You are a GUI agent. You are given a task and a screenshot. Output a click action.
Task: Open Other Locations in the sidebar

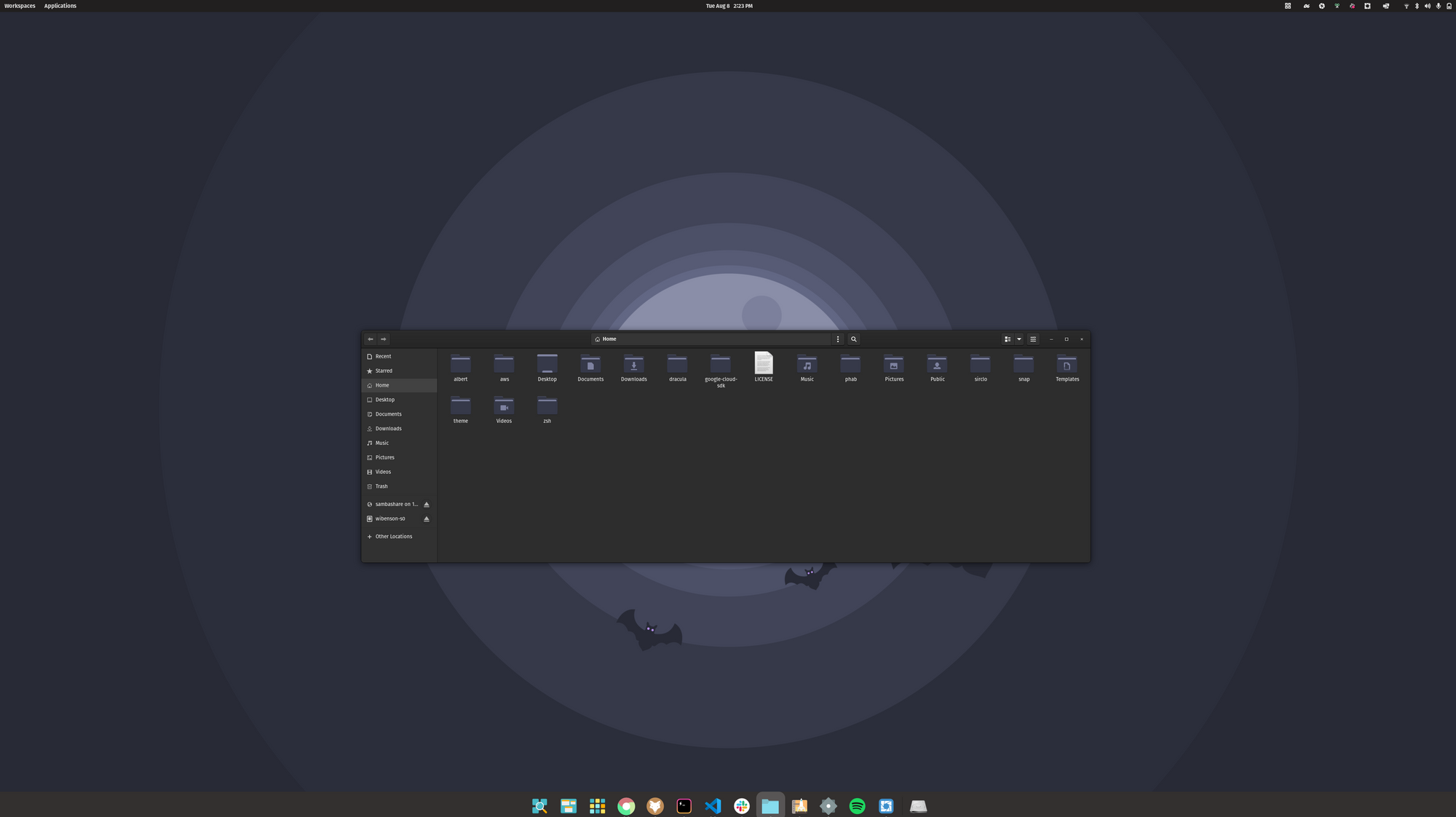tap(399, 537)
